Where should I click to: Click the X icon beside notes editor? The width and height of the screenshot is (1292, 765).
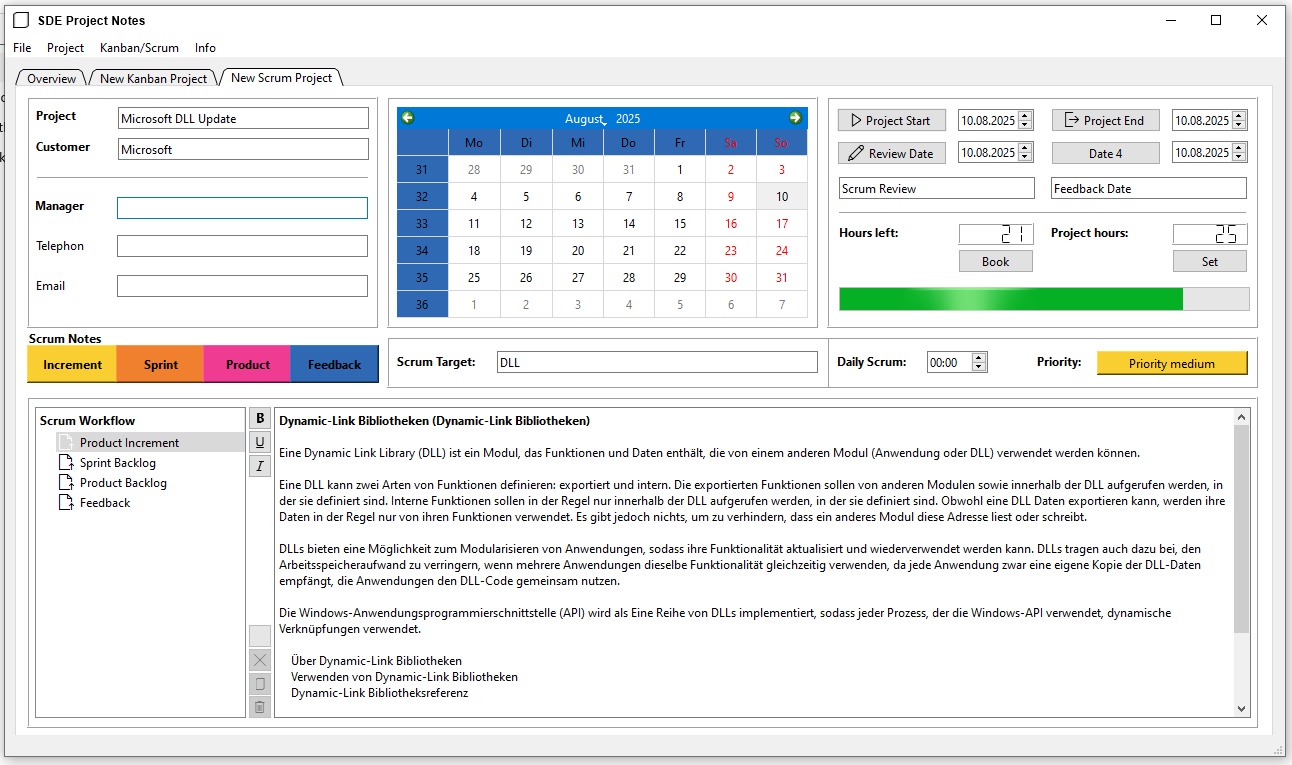pos(260,660)
